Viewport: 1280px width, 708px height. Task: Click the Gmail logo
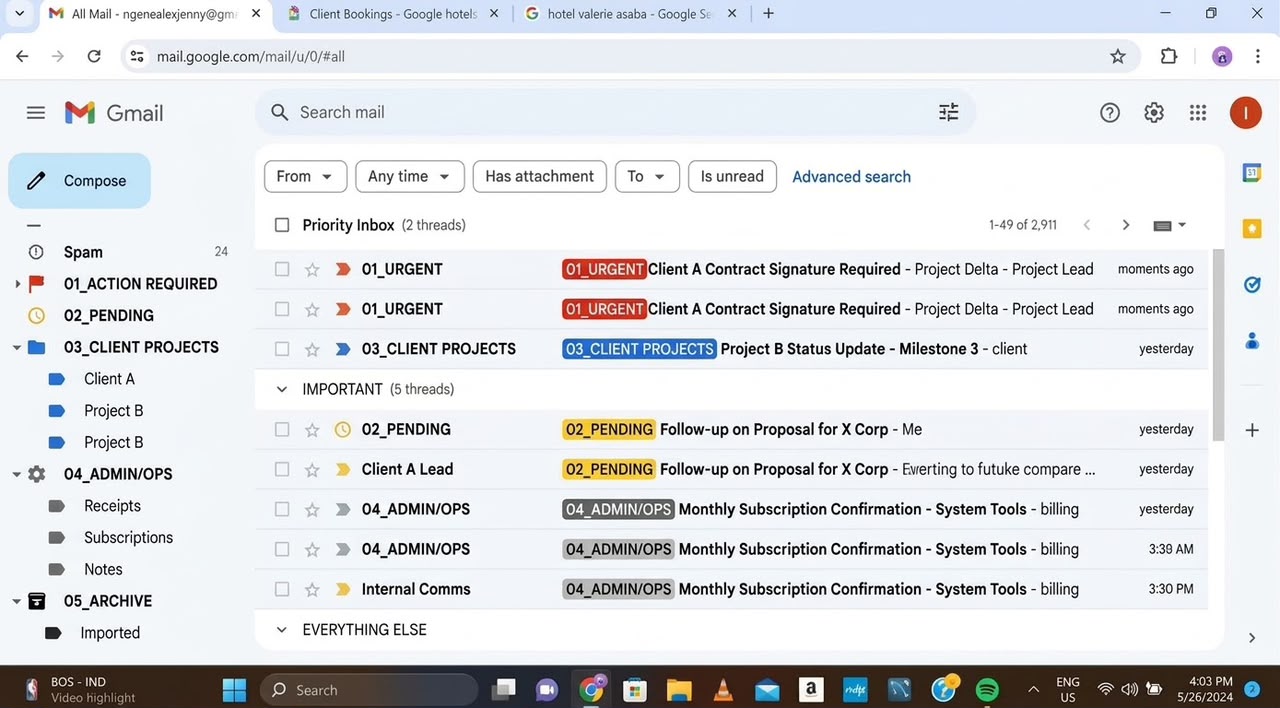114,113
